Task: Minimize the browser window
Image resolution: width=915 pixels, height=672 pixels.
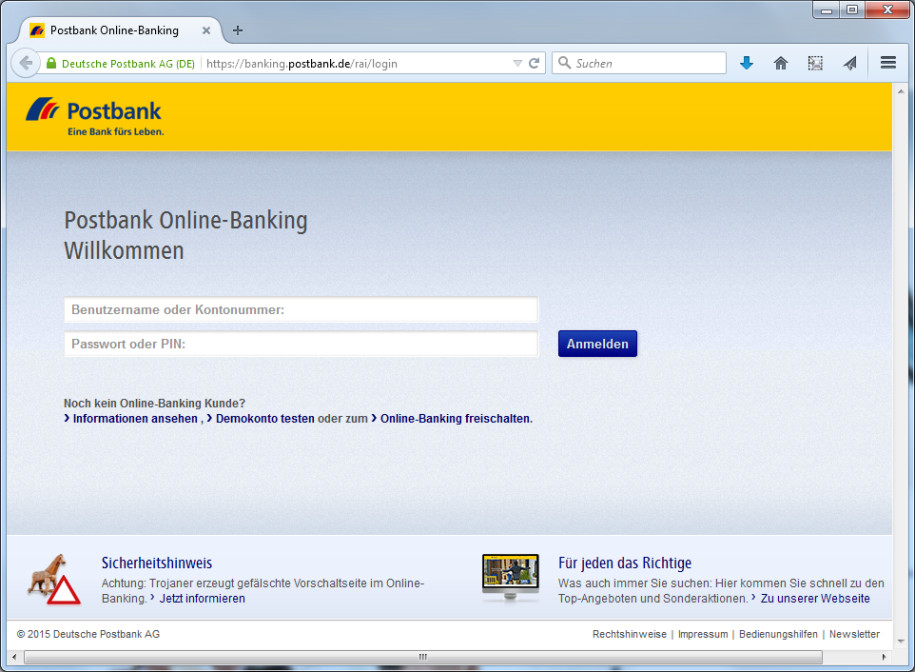Action: click(826, 10)
